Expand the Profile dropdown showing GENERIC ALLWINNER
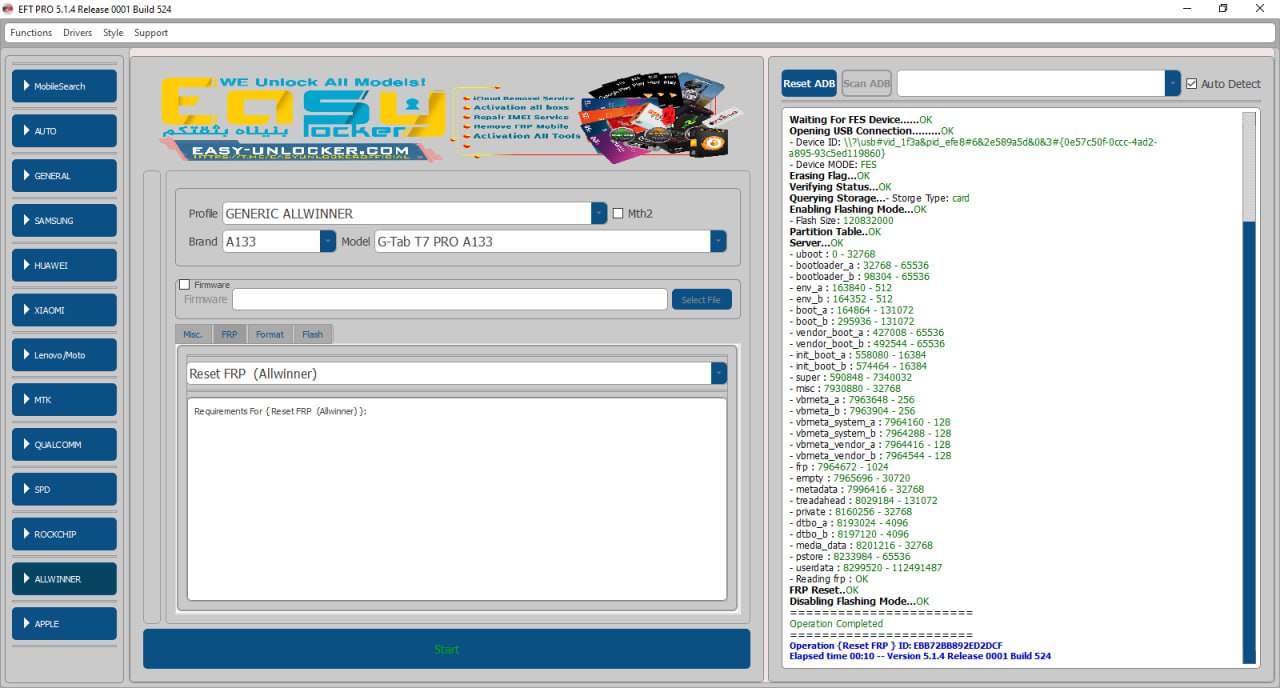 point(599,213)
